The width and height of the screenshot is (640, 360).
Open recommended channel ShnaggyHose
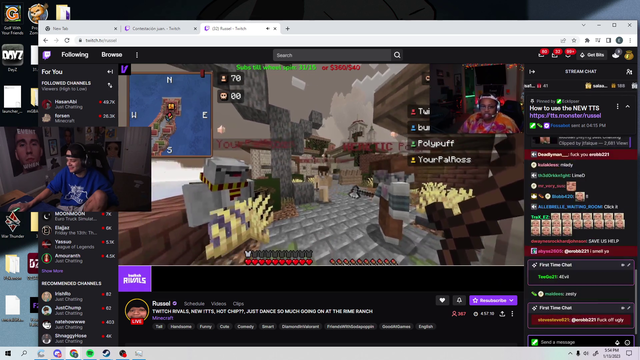pyautogui.click(x=78, y=338)
